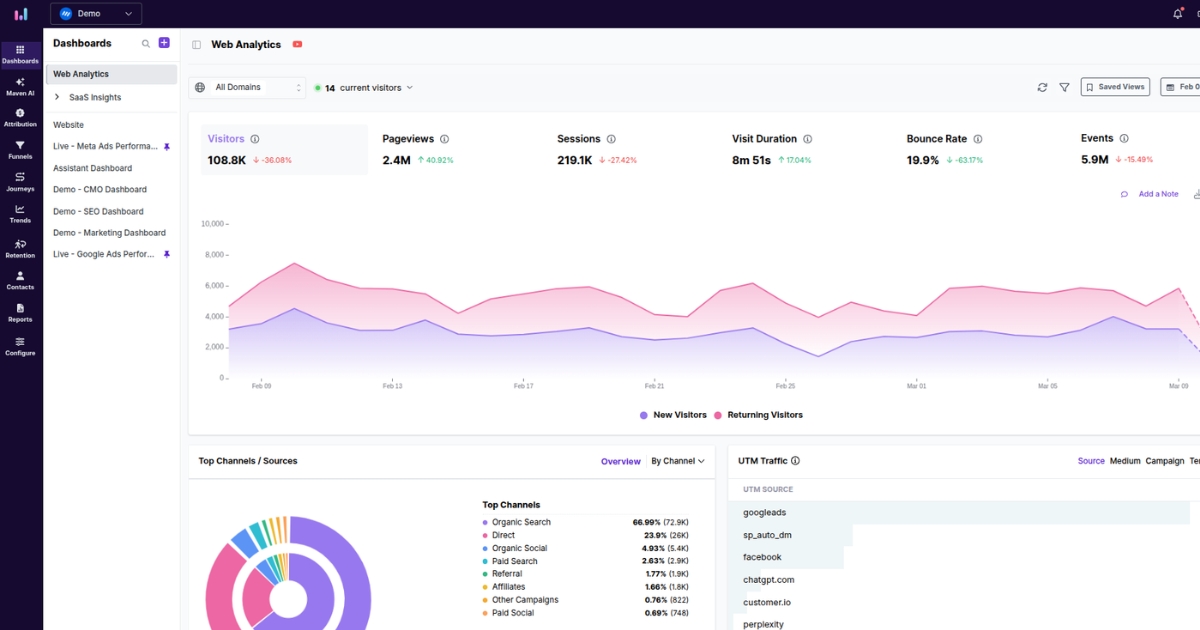Screen dimensions: 1200x630
Task: Open Saved Views
Action: pyautogui.click(x=1114, y=87)
